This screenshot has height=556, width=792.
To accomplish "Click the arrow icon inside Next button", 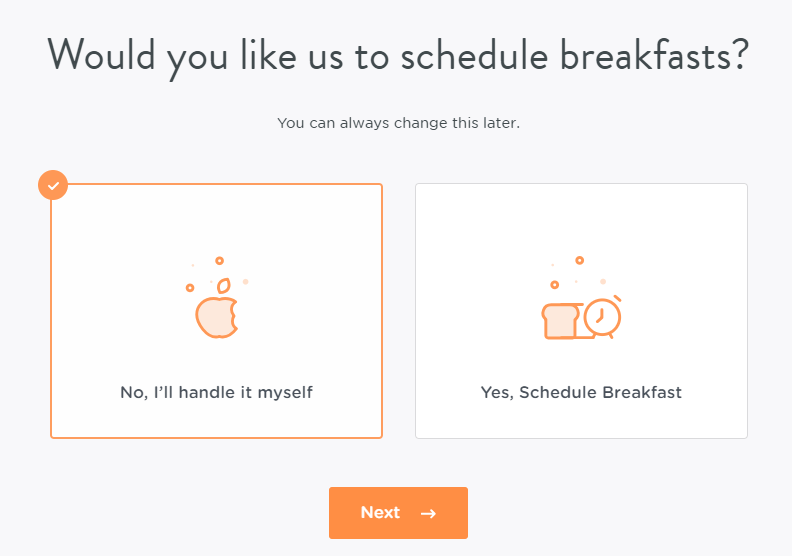I will coord(428,513).
